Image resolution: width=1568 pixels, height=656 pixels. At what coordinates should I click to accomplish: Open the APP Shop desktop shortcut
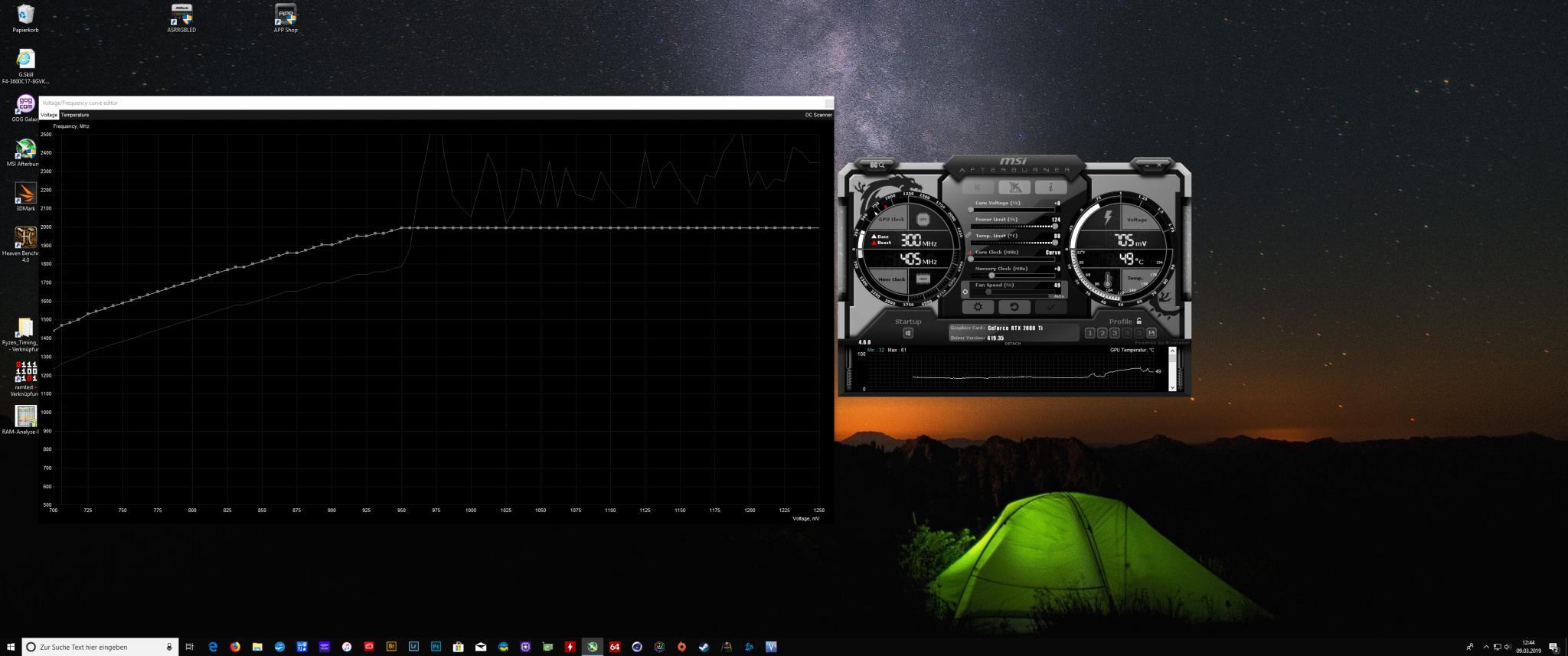[286, 18]
